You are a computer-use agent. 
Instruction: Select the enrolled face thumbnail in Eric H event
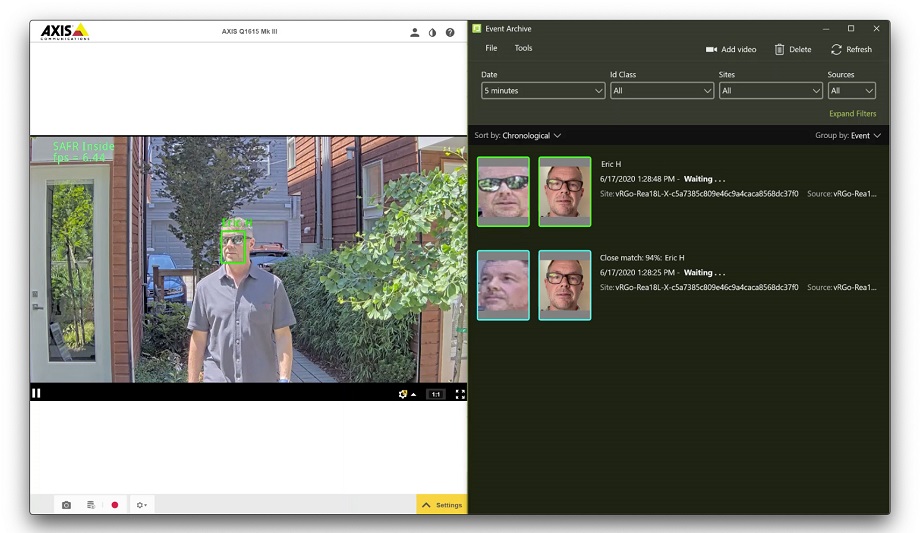[565, 191]
